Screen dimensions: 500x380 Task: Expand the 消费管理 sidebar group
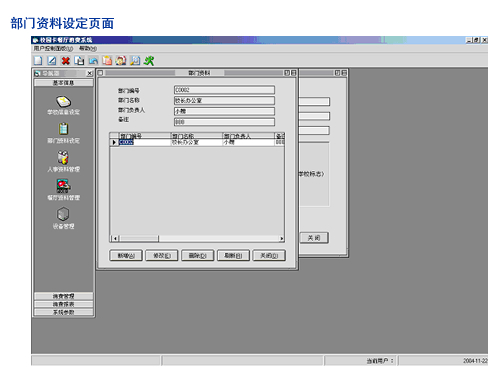click(x=63, y=296)
